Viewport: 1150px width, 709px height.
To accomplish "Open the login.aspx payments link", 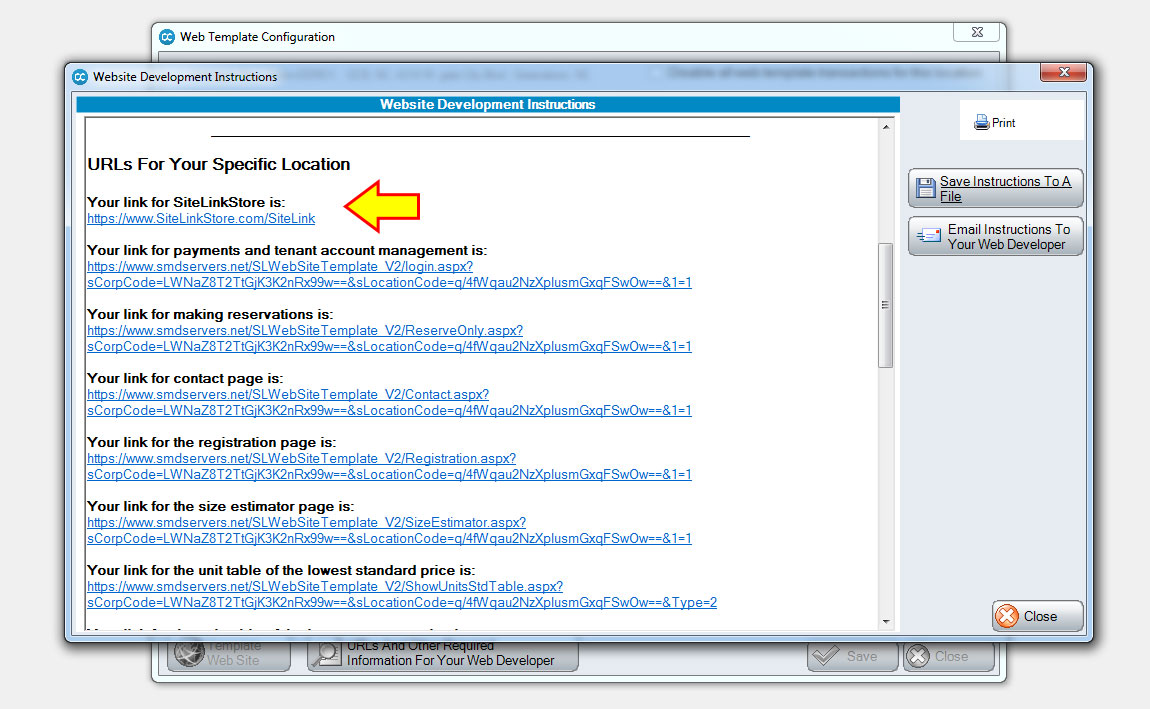I will coord(389,274).
